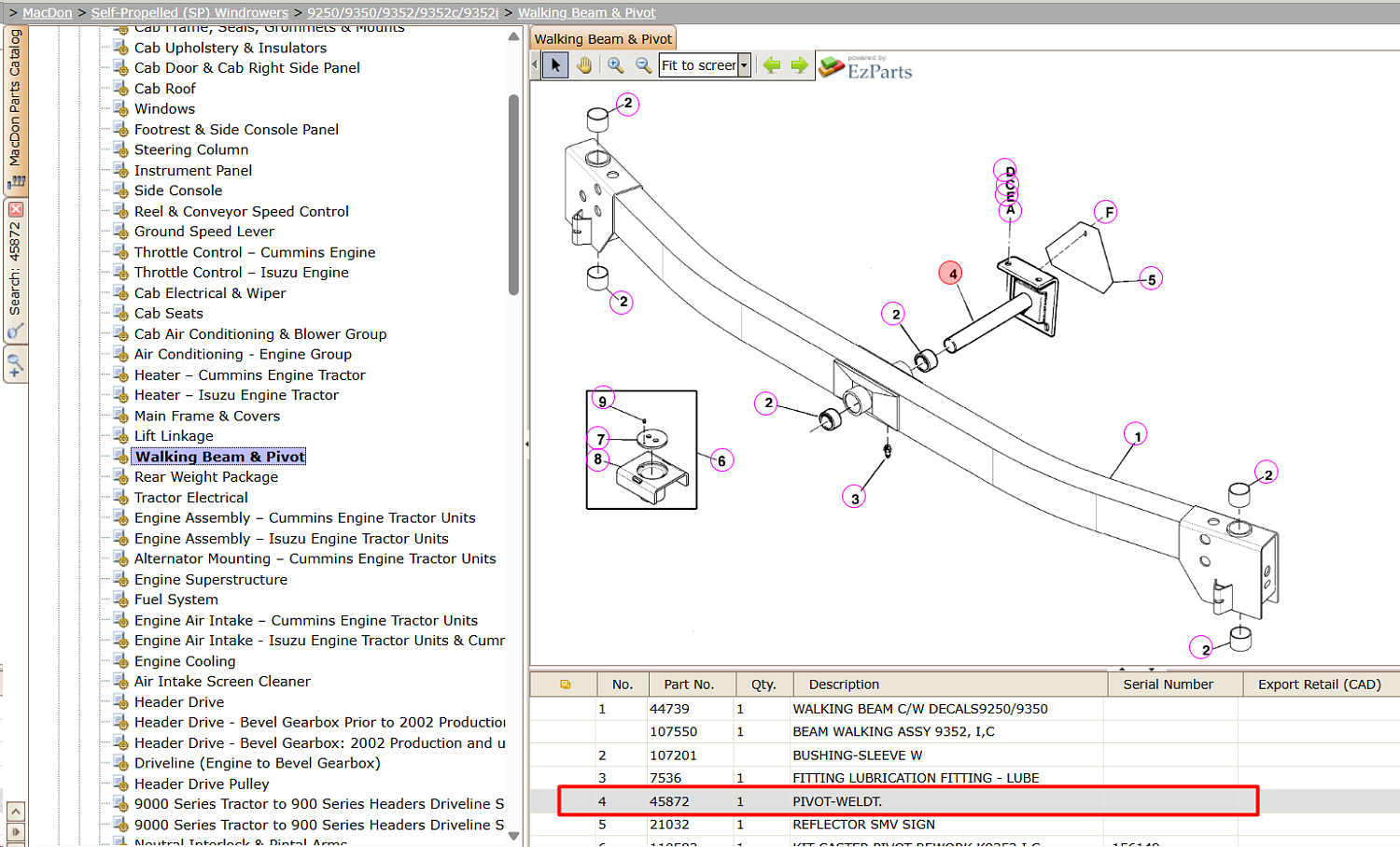Viewport: 1400px width, 847px height.
Task: Click the page icon beside Cab Seats
Action: [120, 313]
